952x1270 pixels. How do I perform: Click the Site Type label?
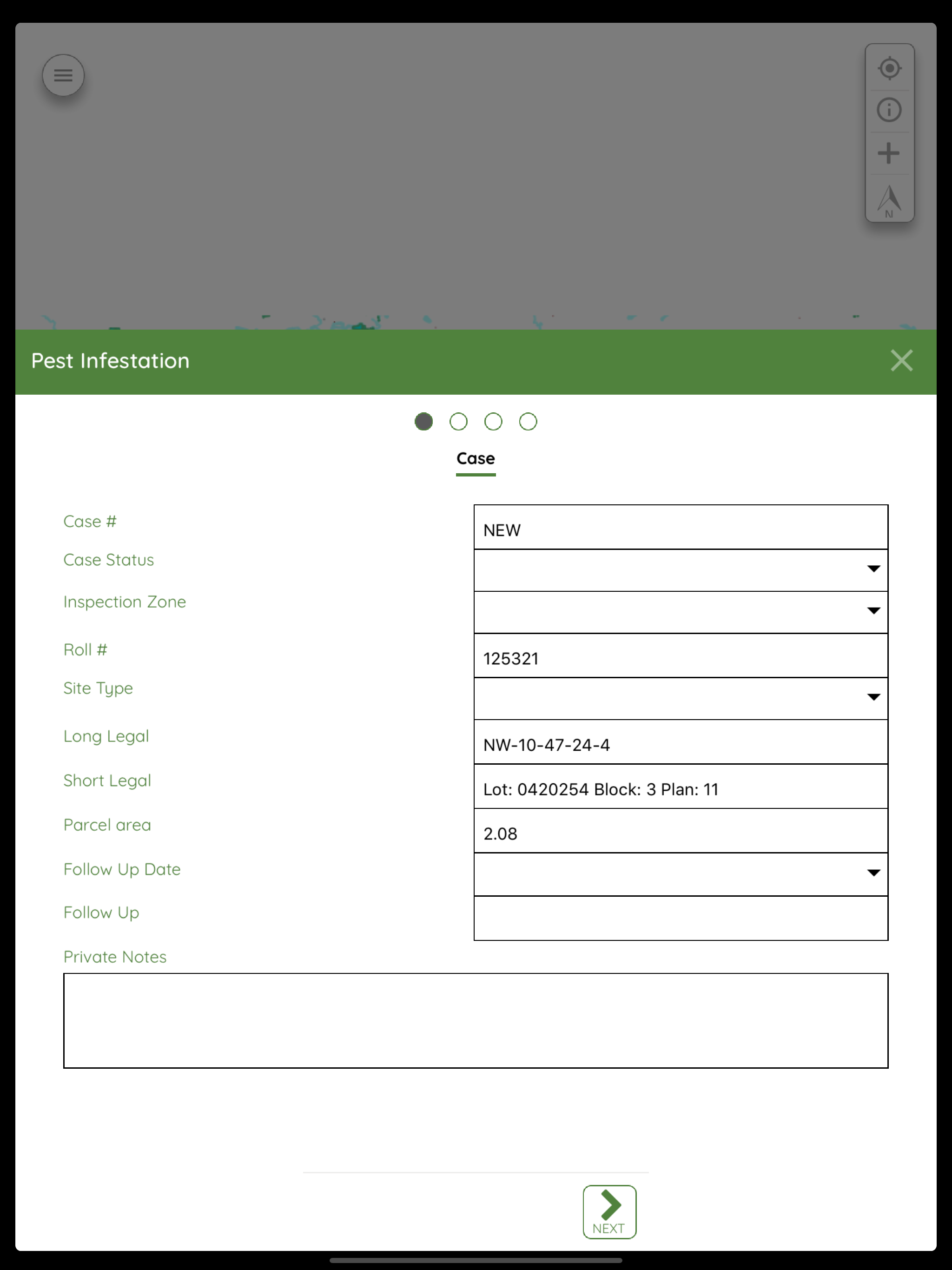98,688
